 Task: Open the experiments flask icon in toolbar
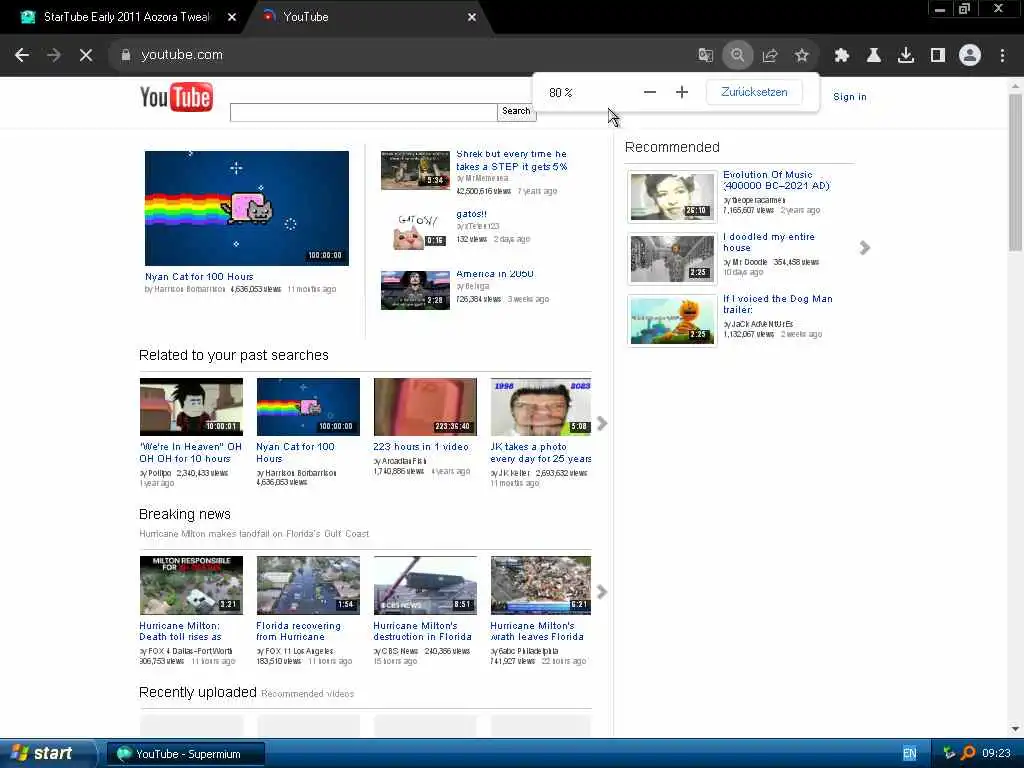874,56
